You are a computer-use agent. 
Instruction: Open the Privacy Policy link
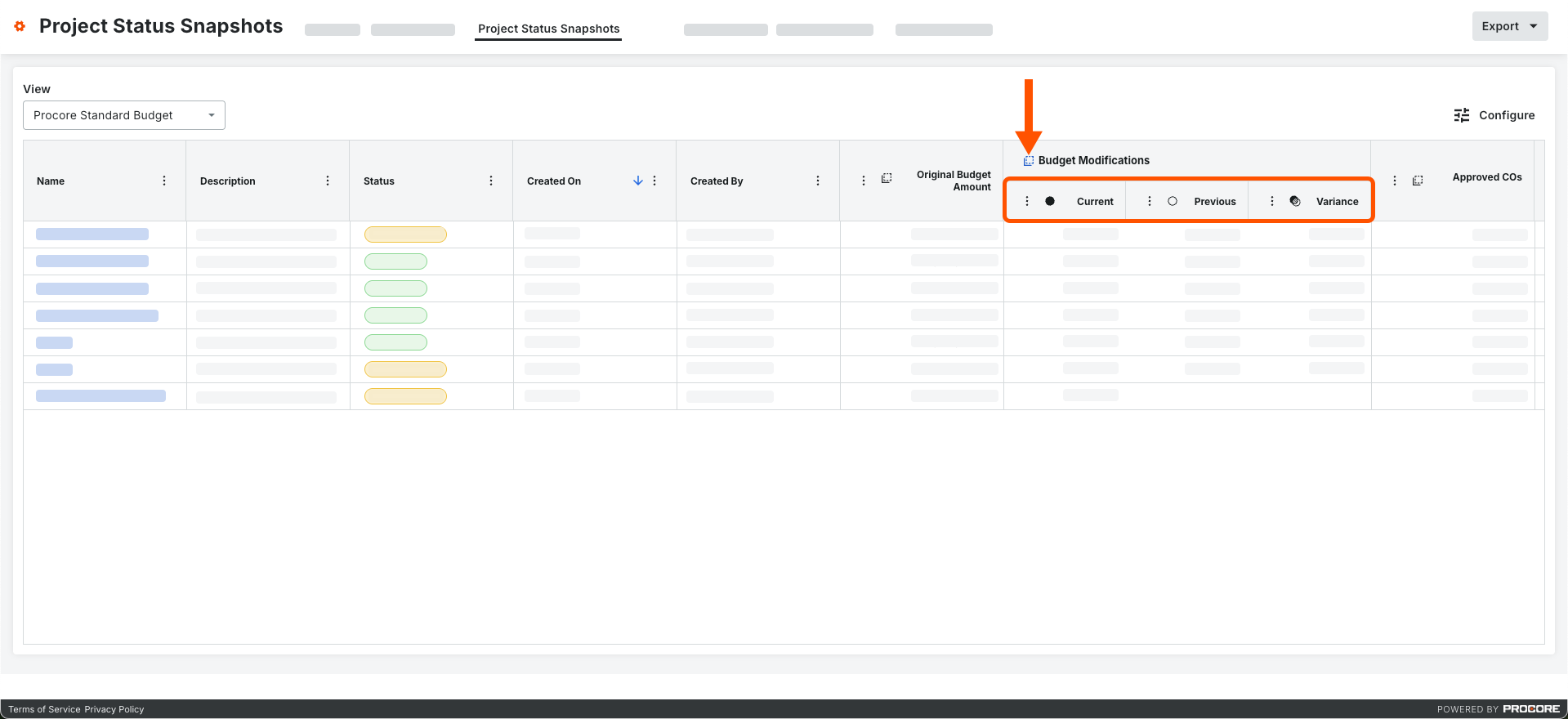[114, 709]
